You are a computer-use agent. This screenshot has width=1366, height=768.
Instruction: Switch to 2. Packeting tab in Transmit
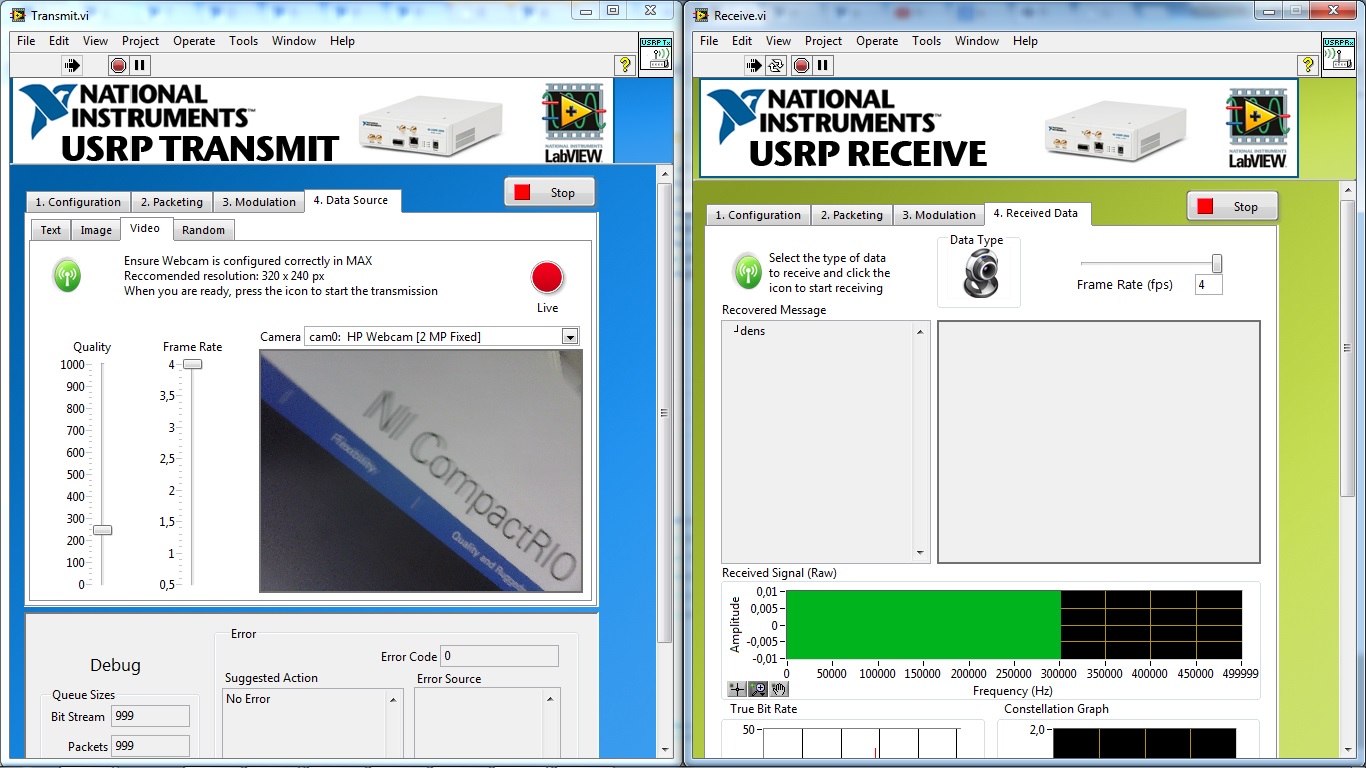pyautogui.click(x=171, y=202)
